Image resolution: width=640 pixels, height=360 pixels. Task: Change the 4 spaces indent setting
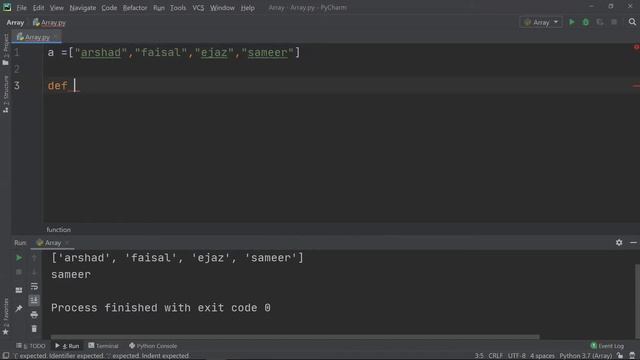pyautogui.click(x=542, y=356)
